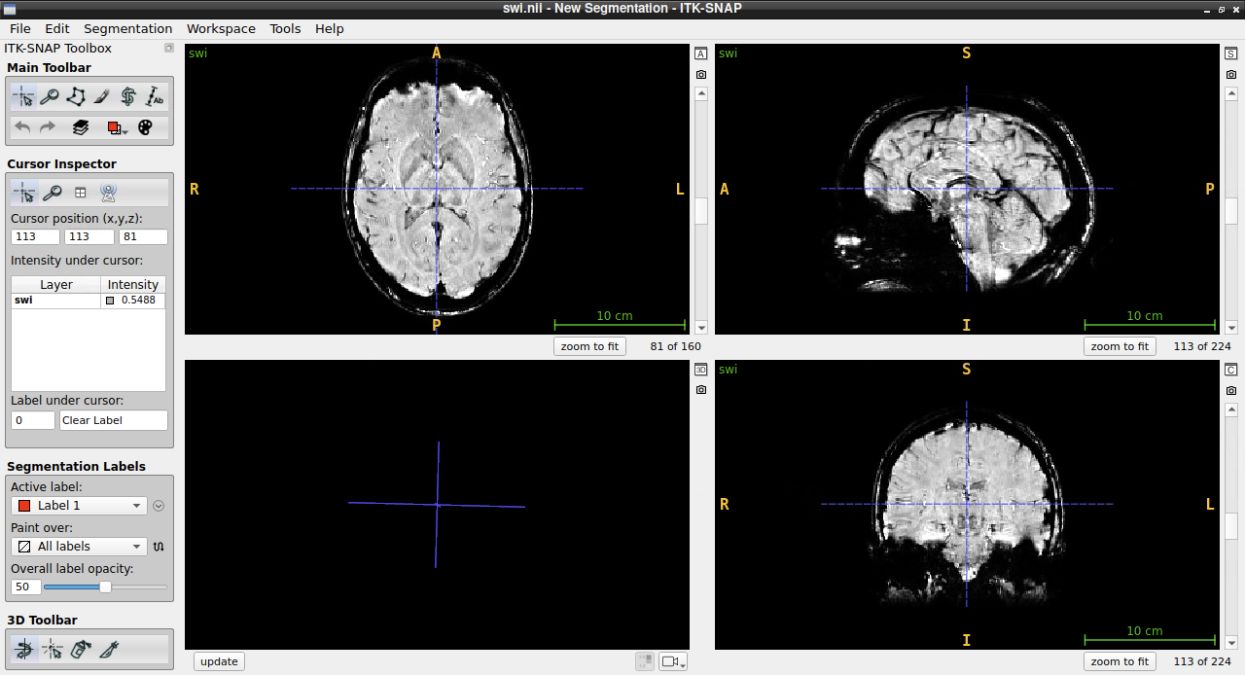Open the File menu
Screen dimensions: 1245x675
pos(20,29)
